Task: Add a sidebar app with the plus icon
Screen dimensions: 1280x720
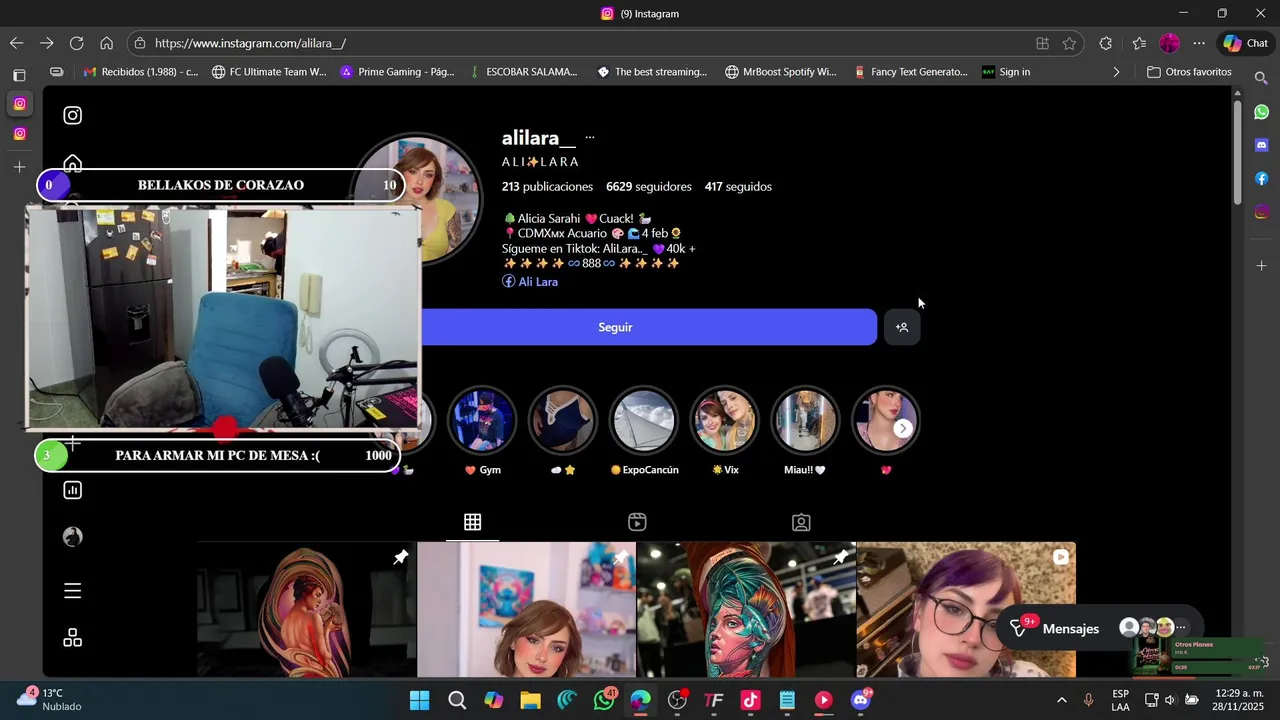Action: 1262,266
